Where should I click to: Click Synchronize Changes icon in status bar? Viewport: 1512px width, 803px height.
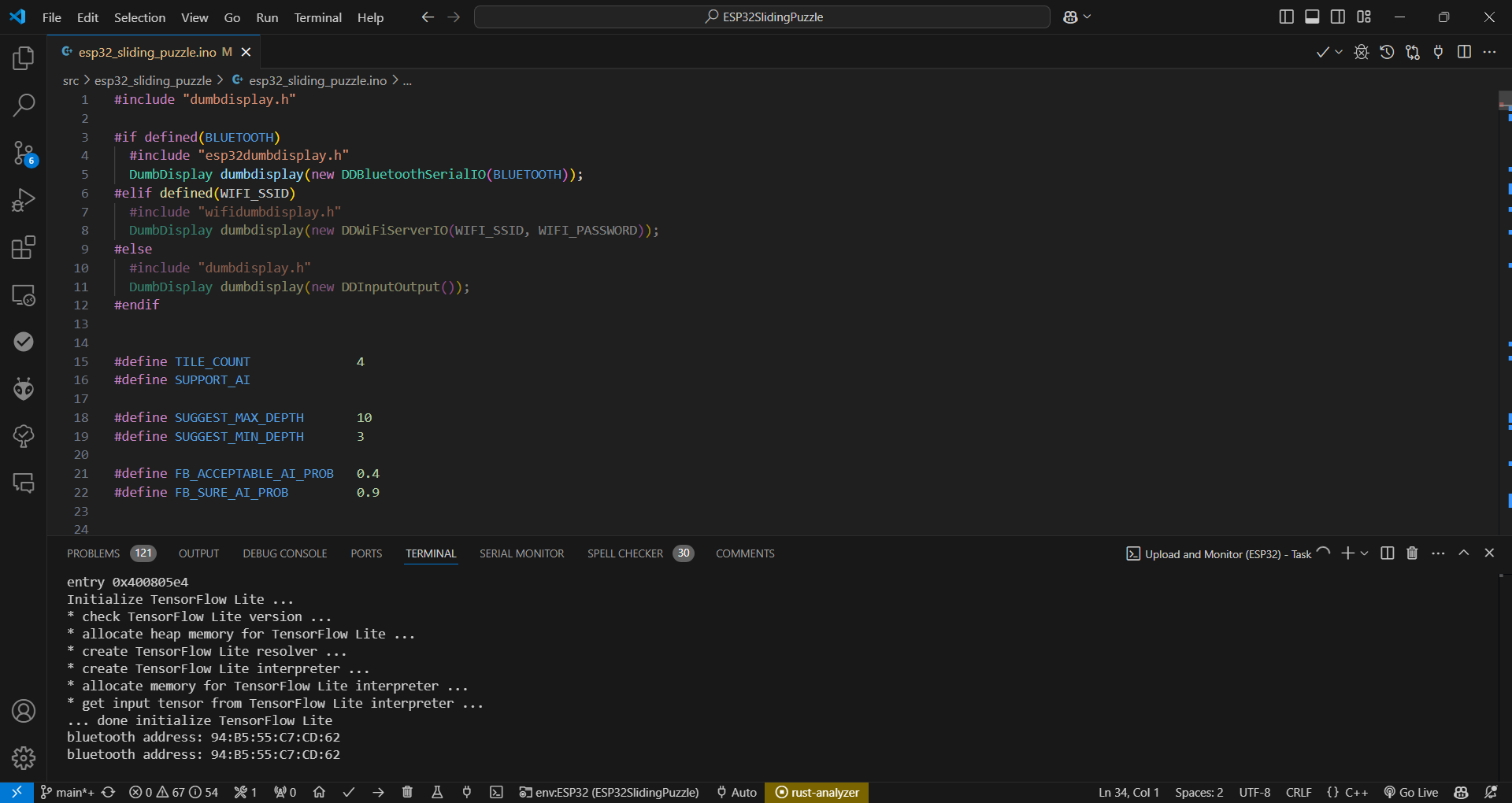coord(109,792)
